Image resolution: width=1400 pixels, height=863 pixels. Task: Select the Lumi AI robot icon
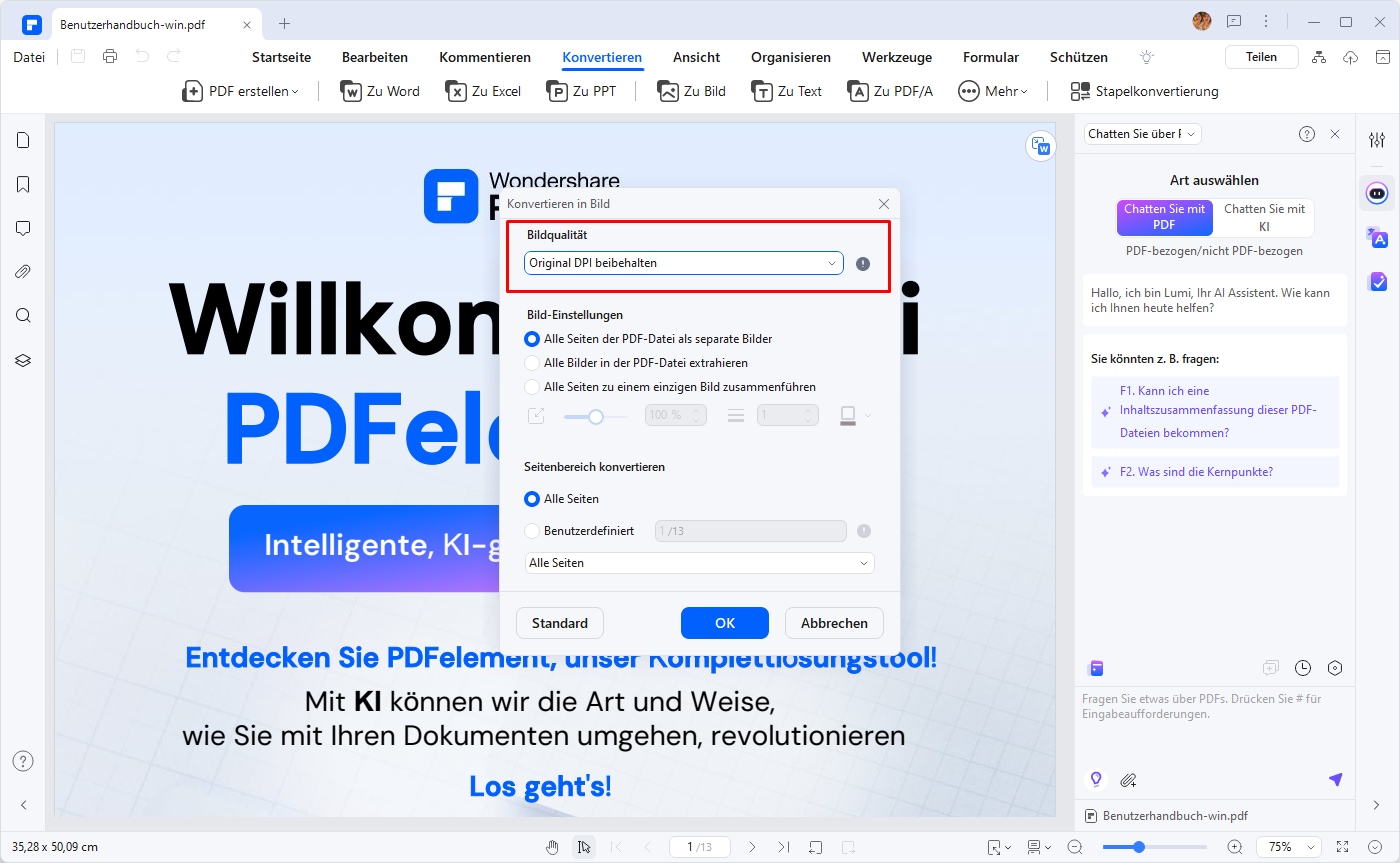(x=1377, y=192)
